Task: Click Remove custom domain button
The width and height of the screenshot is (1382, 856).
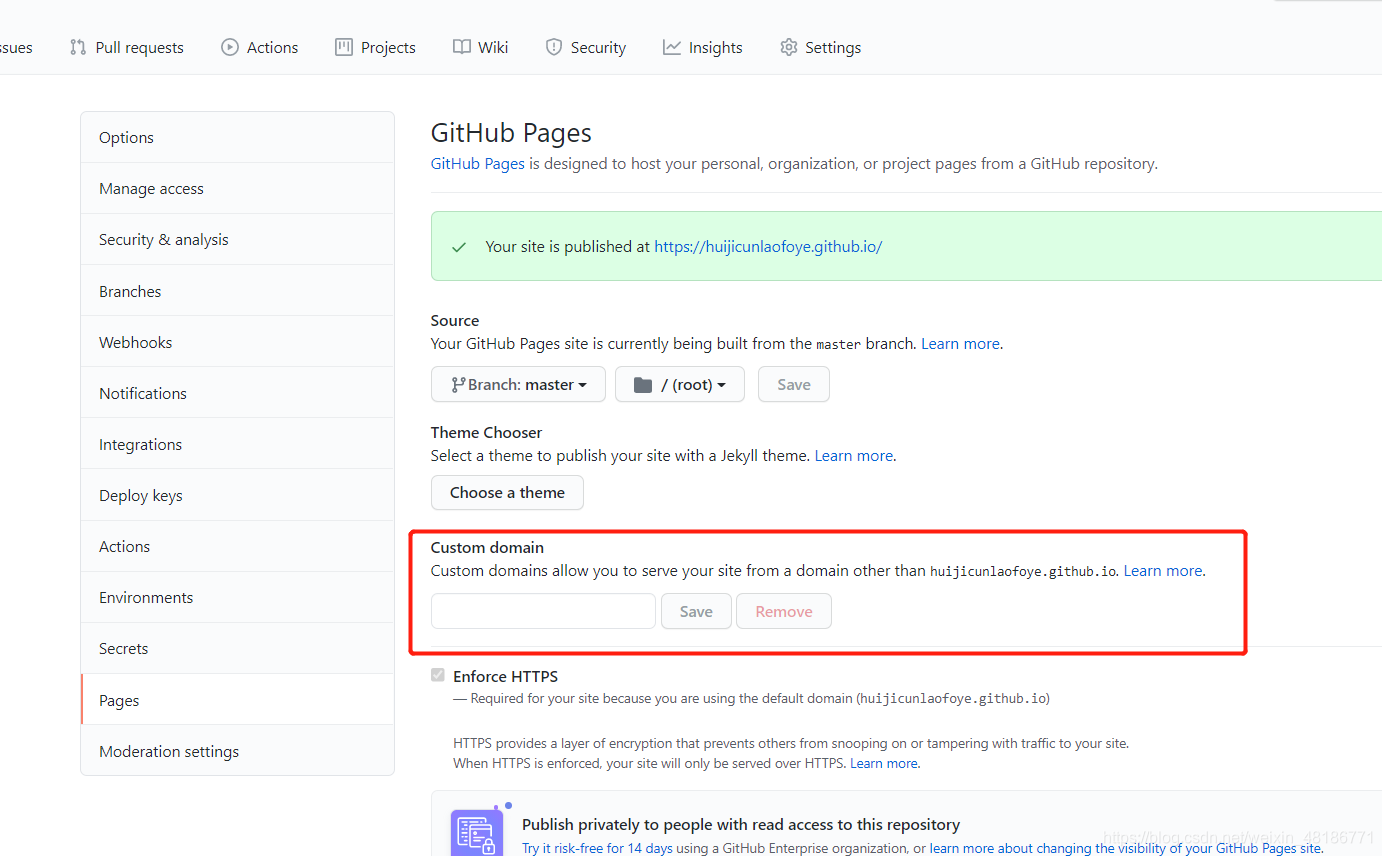Action: [784, 611]
